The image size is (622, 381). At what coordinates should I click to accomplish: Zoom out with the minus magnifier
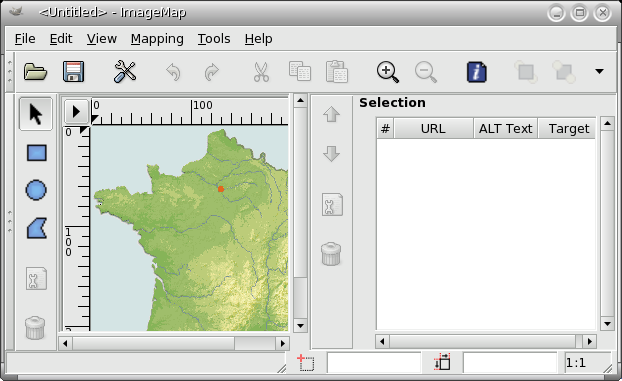click(426, 72)
